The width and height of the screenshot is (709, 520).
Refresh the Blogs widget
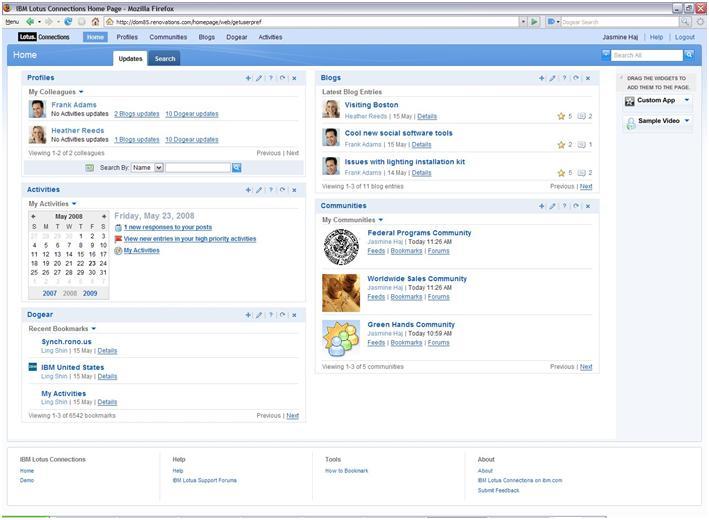point(576,78)
